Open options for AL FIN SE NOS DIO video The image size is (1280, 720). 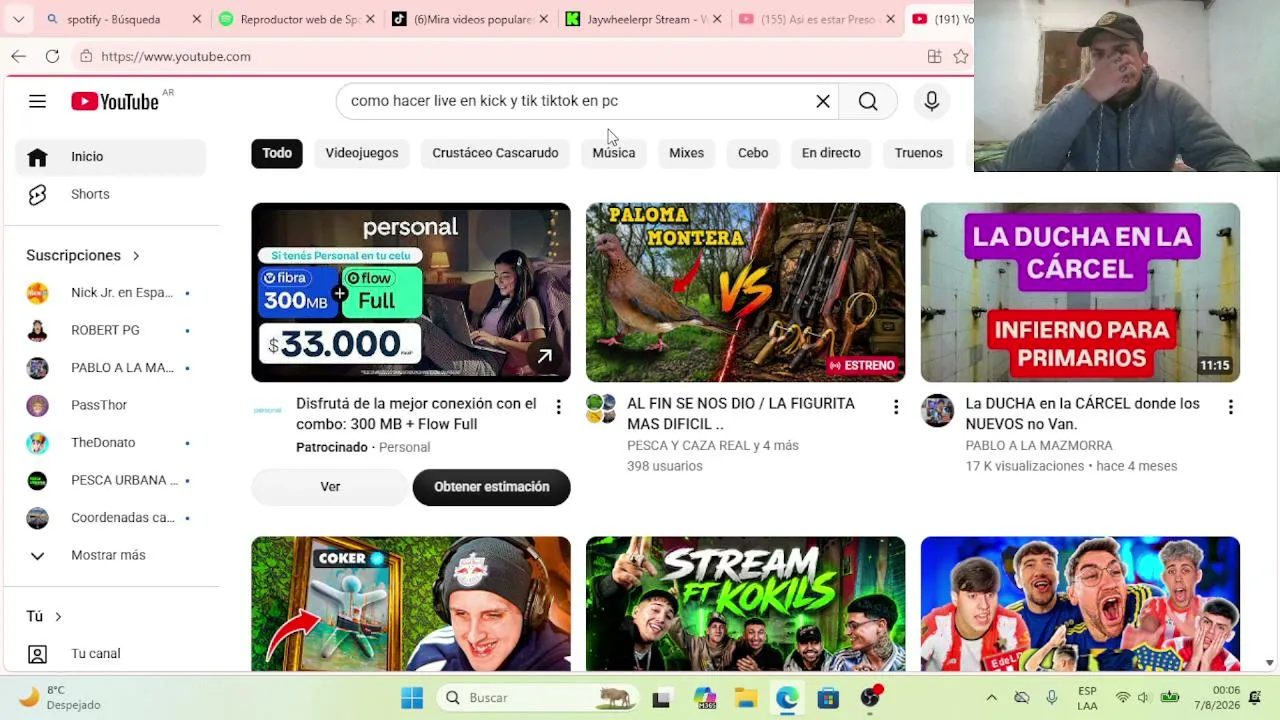(x=896, y=406)
